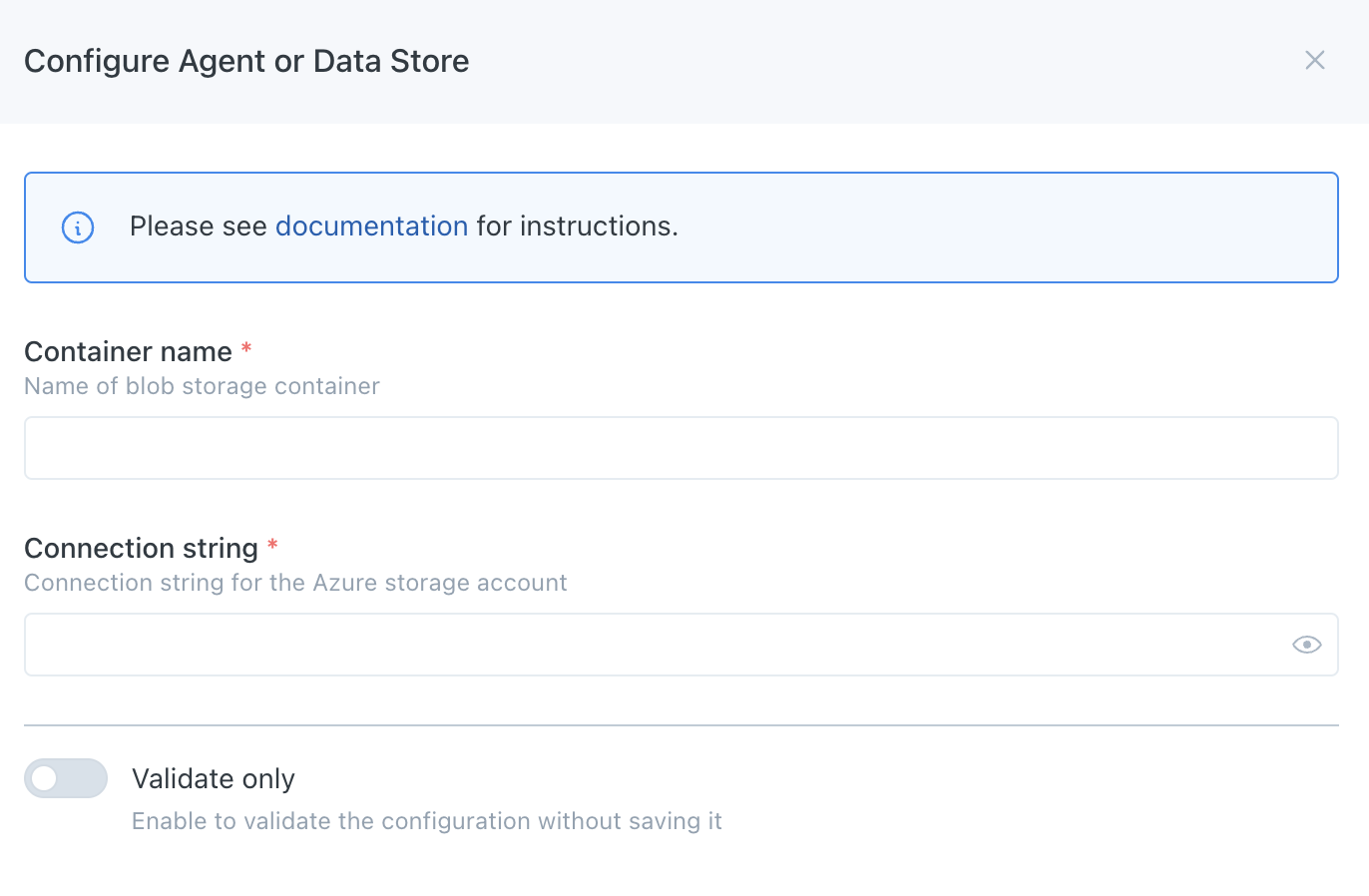The width and height of the screenshot is (1369, 896).
Task: Click the "Container name" field label
Action: [128, 352]
